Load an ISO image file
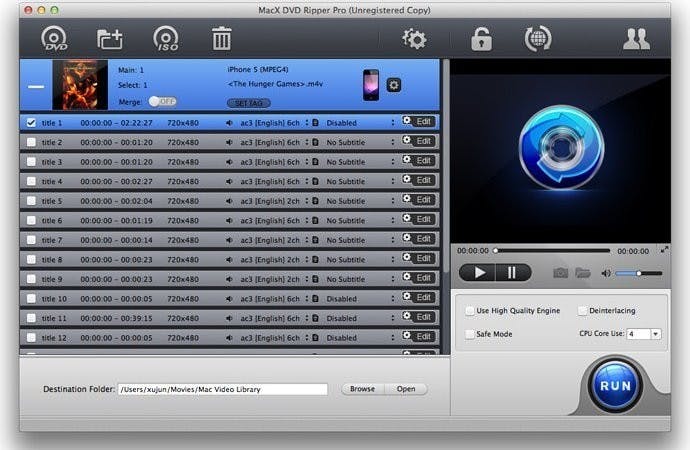This screenshot has width=690, height=450. click(165, 39)
